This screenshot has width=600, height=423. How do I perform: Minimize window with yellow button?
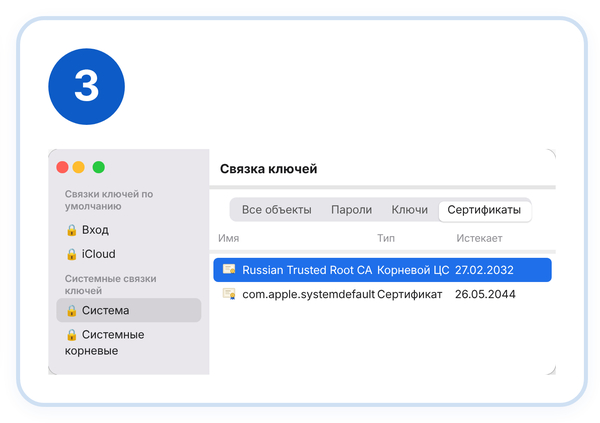[78, 167]
